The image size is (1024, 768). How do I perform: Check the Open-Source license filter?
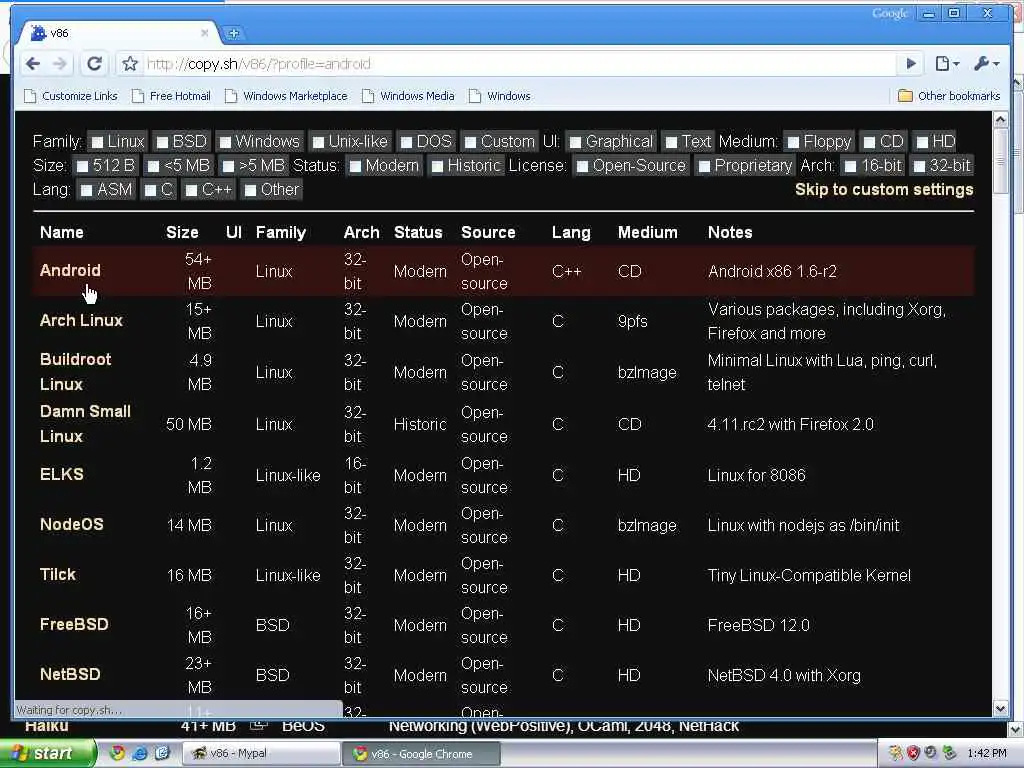(583, 167)
